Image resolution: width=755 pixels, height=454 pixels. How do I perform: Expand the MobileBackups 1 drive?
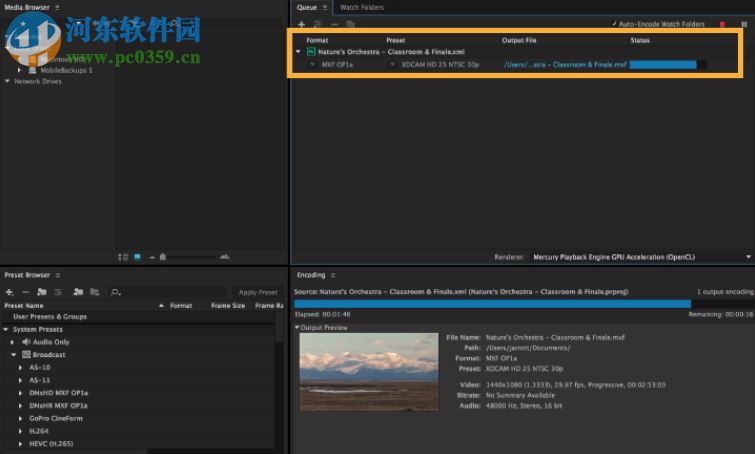click(x=19, y=70)
